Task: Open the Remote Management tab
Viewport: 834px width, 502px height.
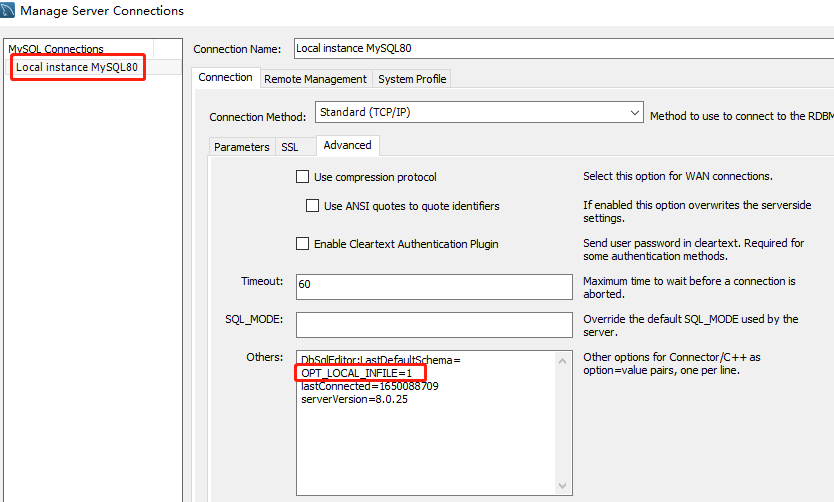Action: (x=315, y=79)
